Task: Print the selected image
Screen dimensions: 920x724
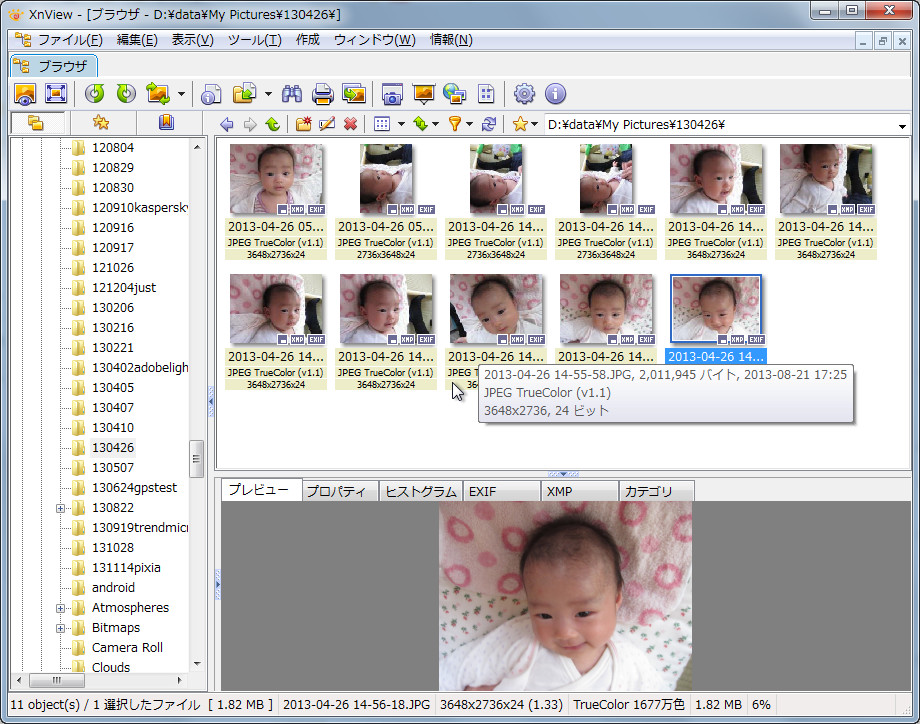Action: 322,93
